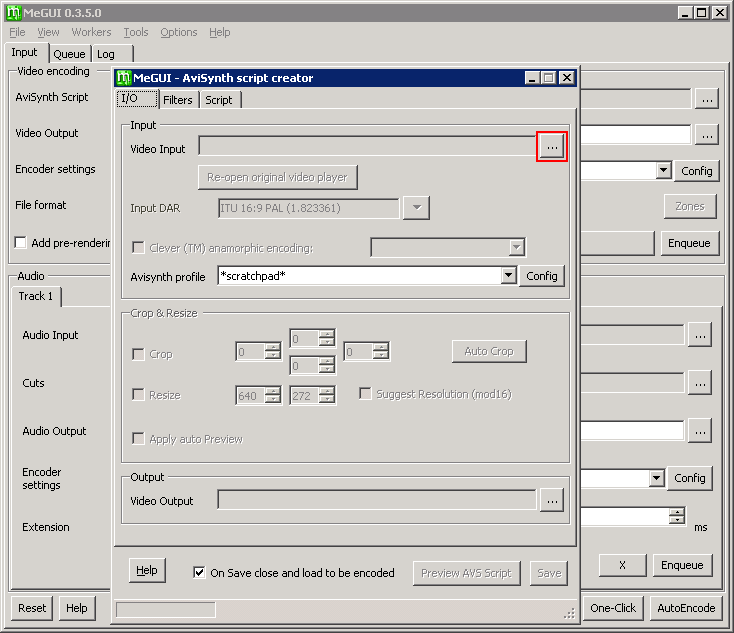Expand the Avisynth profile dropdown
This screenshot has width=734, height=633.
click(x=508, y=276)
